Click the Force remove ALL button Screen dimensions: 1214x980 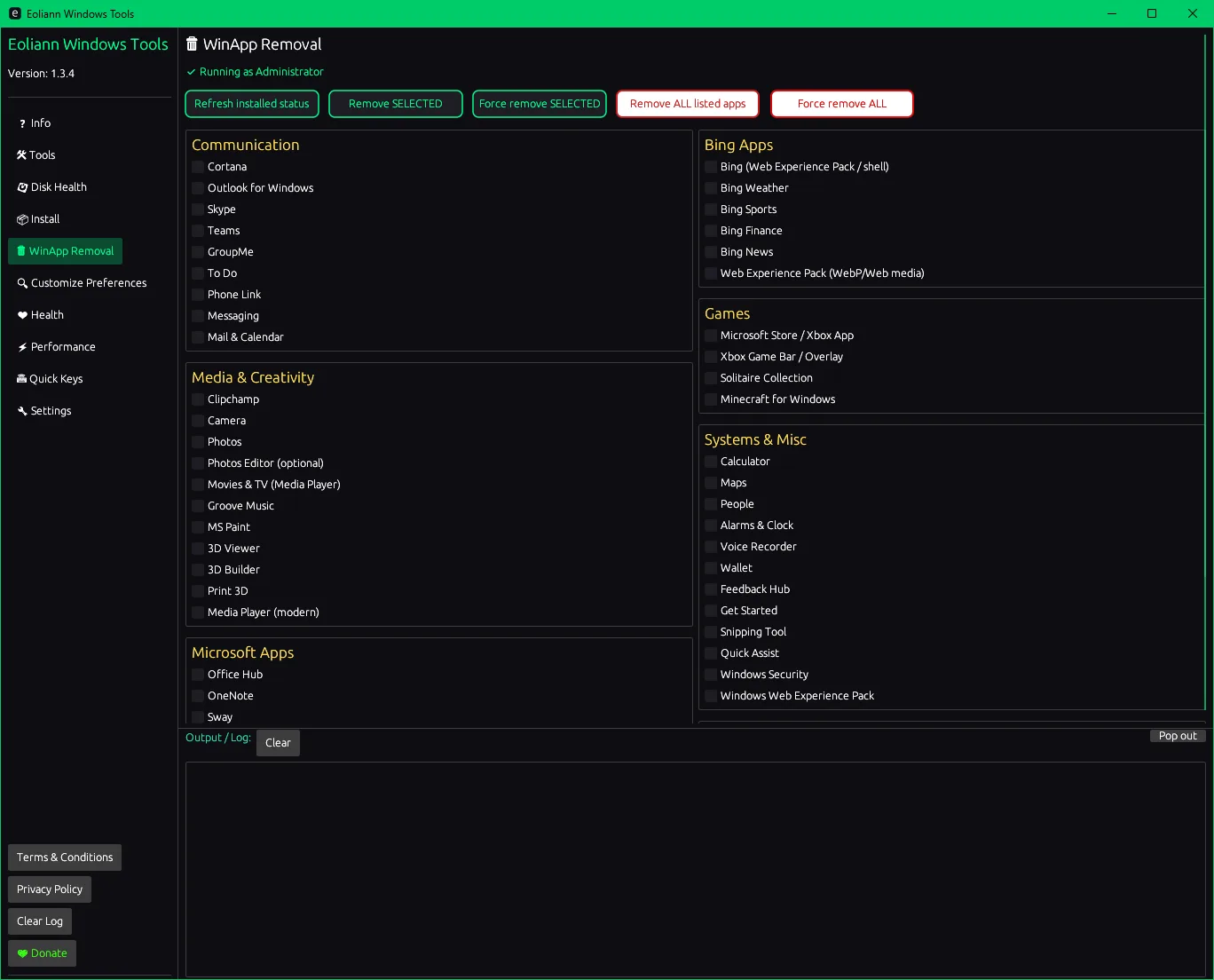pyautogui.click(x=841, y=104)
